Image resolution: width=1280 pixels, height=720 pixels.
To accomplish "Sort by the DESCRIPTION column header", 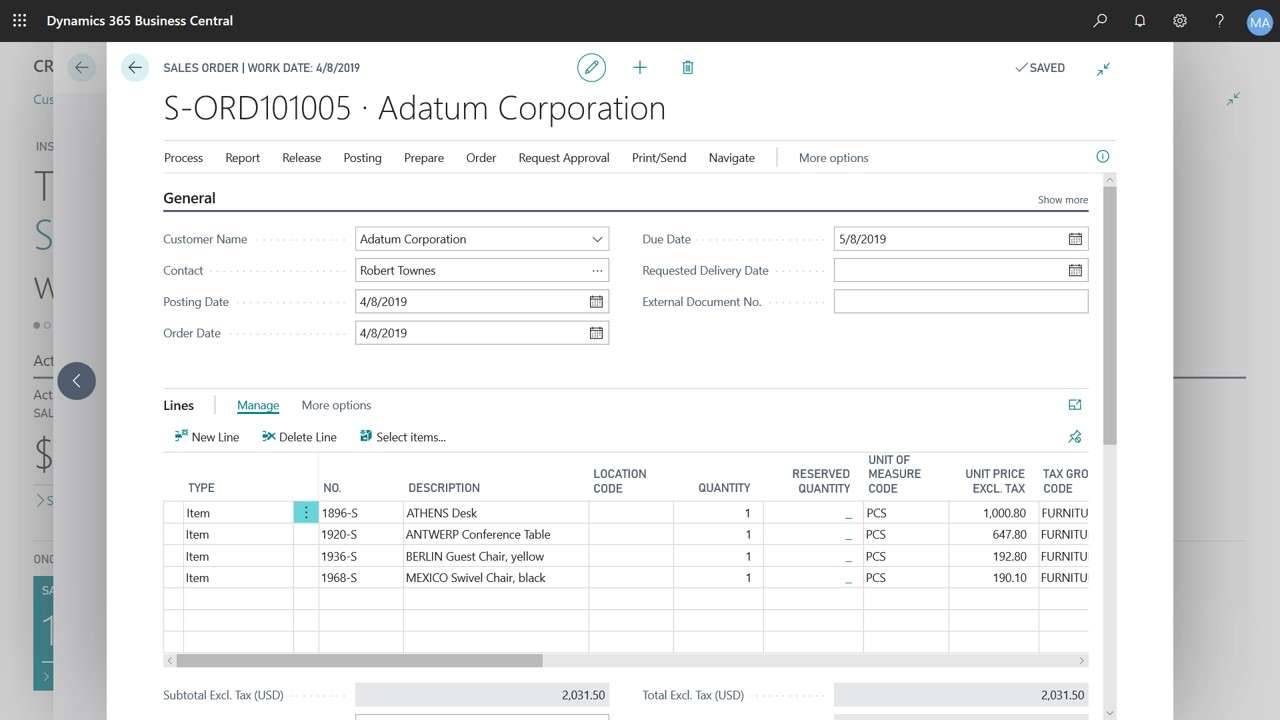I will (x=444, y=488).
